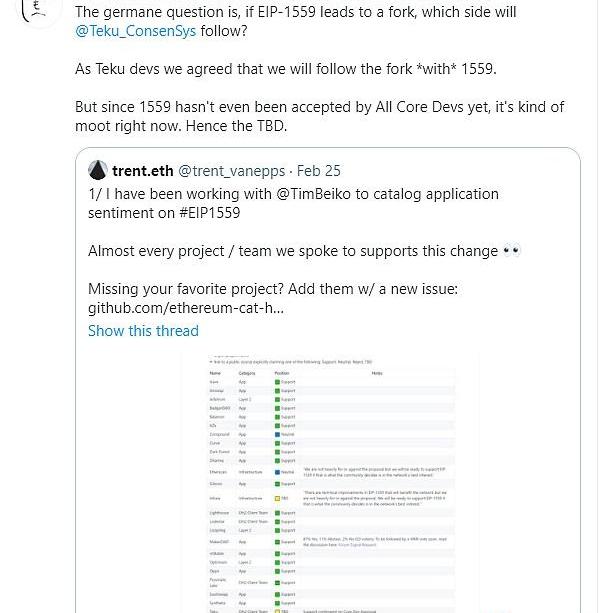Click trent.eth's round profile avatar

pos(98,170)
